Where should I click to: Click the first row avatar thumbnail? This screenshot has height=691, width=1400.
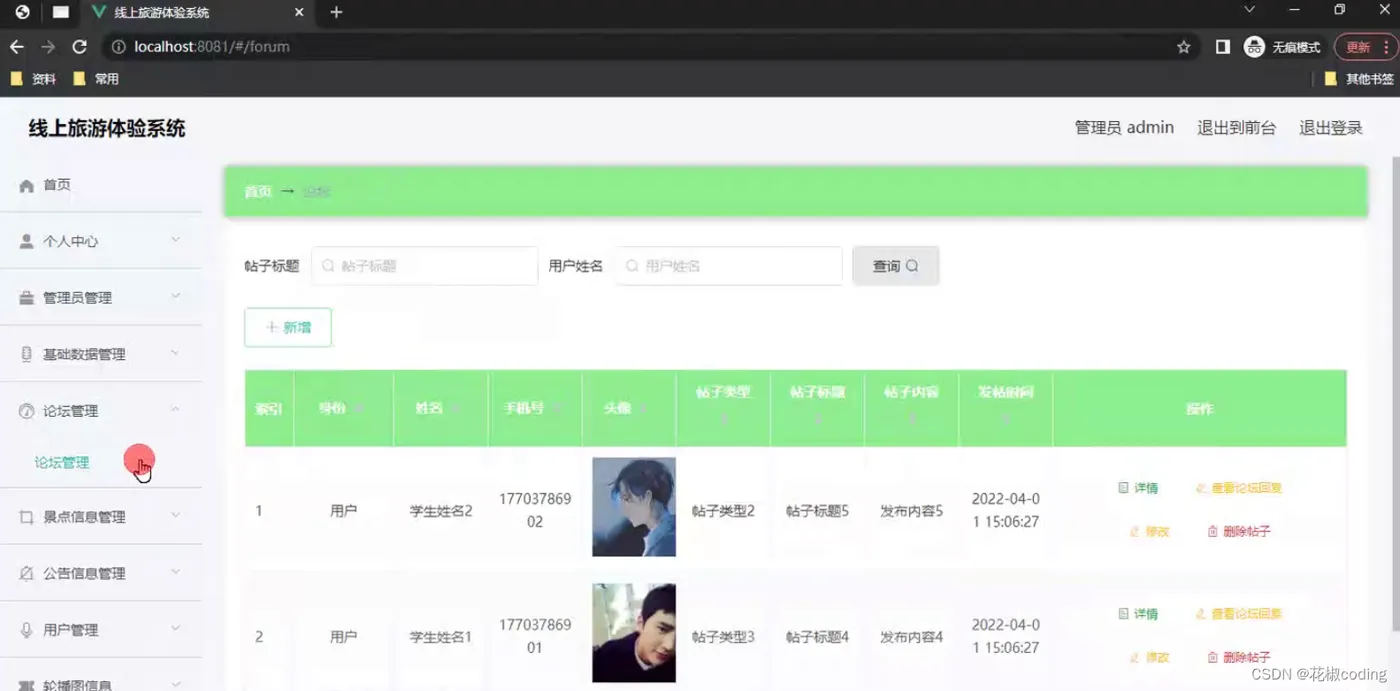634,507
